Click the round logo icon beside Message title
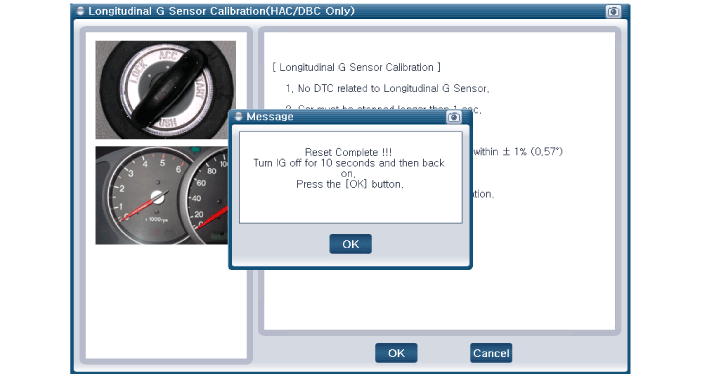 (x=239, y=117)
